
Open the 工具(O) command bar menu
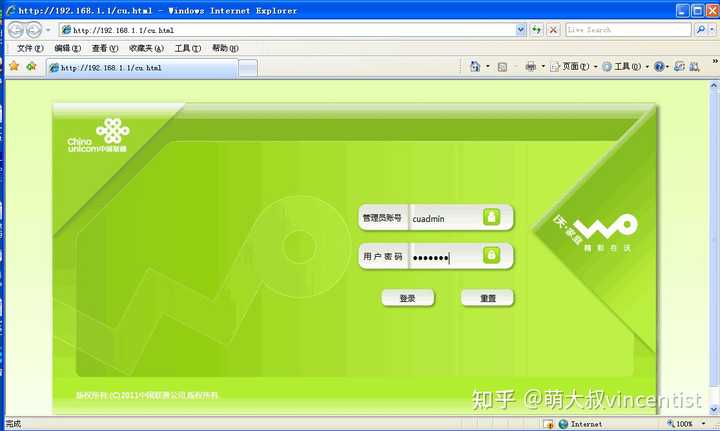point(625,67)
